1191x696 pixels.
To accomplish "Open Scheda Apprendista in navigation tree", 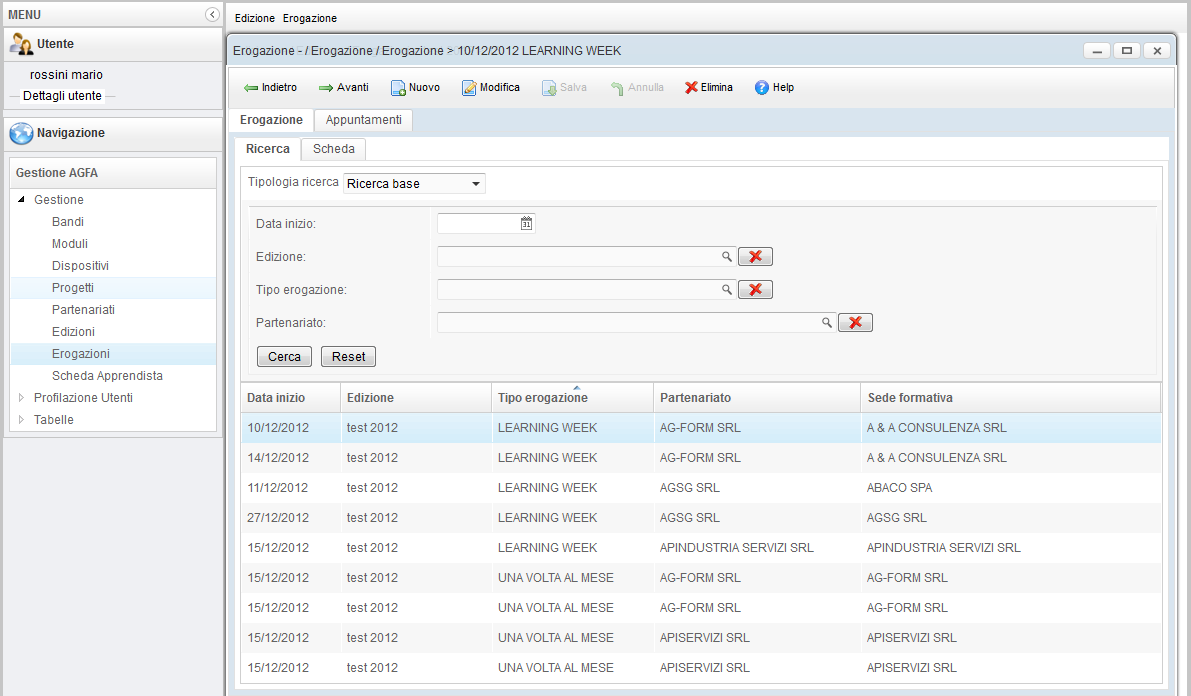I will point(107,376).
